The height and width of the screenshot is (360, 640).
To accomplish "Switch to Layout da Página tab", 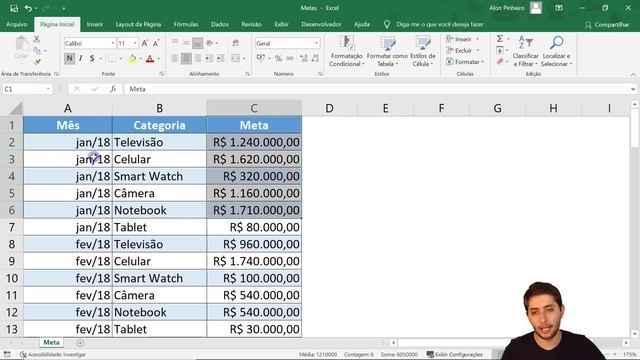I will coord(138,24).
